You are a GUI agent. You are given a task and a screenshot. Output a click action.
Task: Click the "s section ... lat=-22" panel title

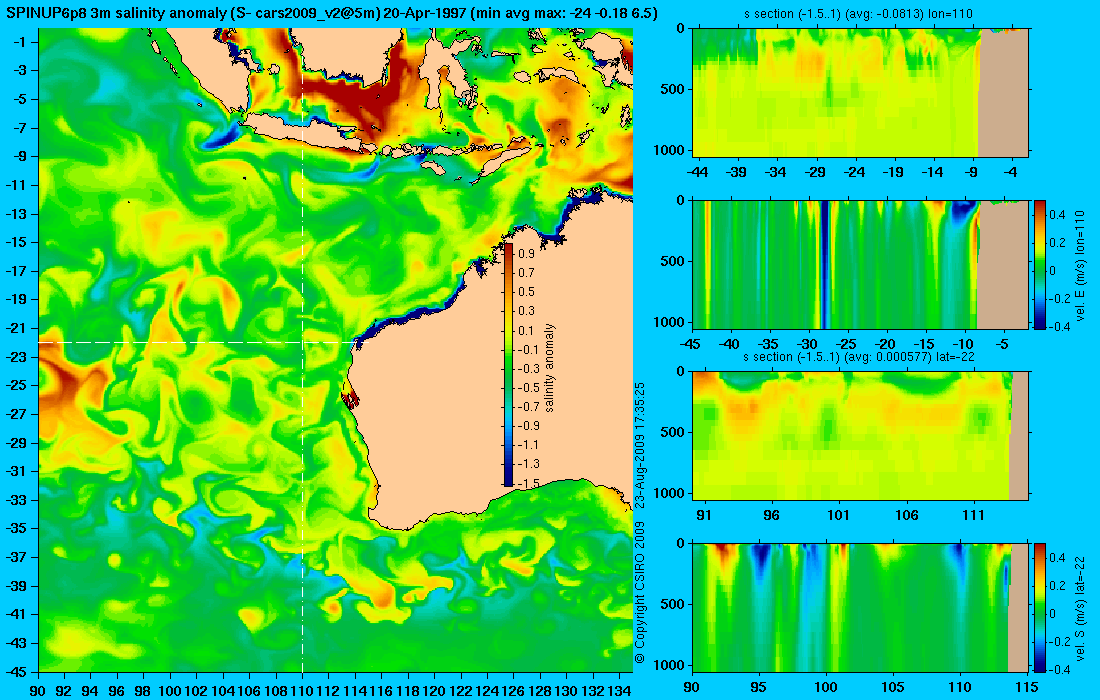point(858,357)
